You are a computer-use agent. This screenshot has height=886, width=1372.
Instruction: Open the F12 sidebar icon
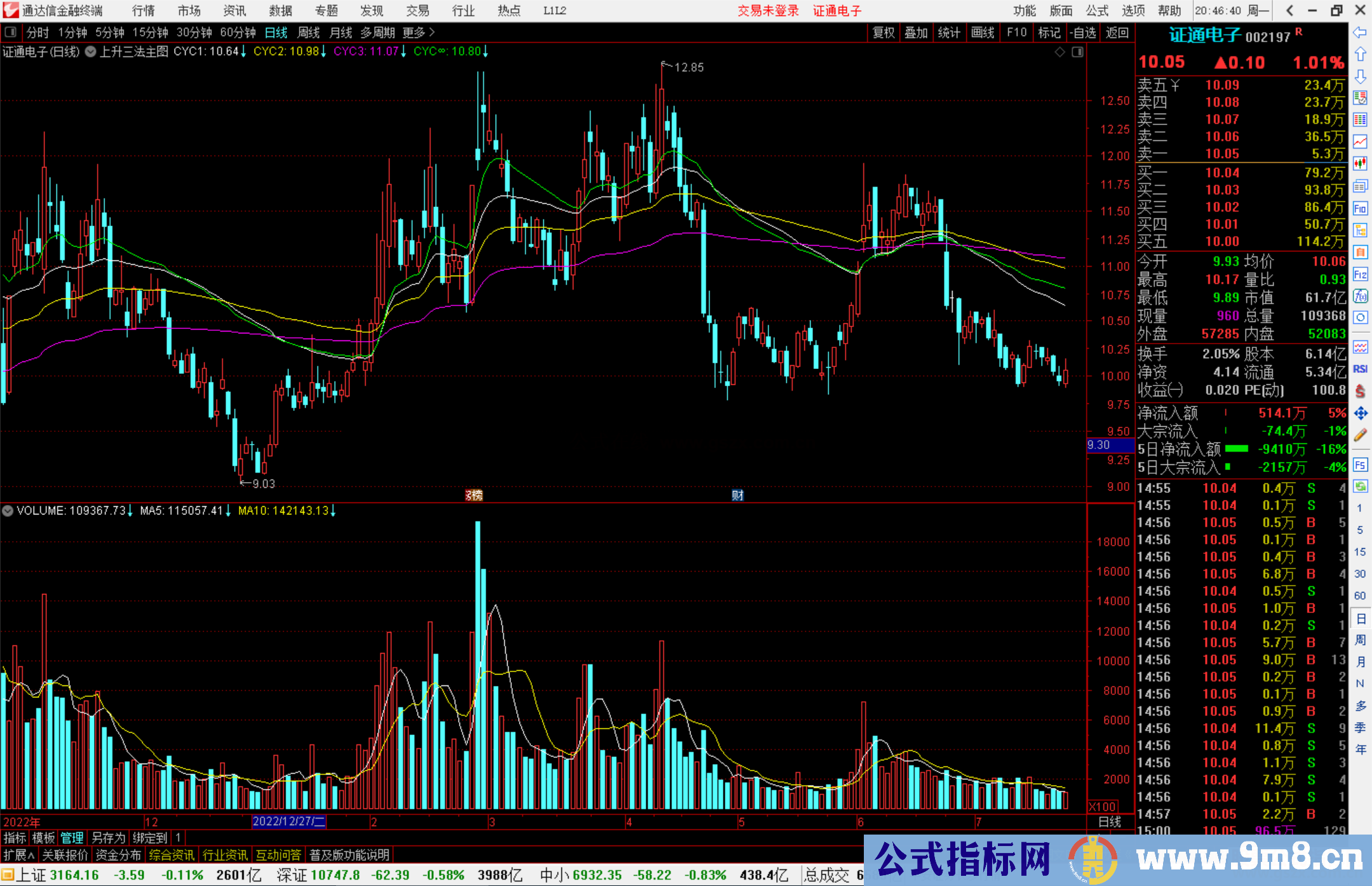(1360, 274)
